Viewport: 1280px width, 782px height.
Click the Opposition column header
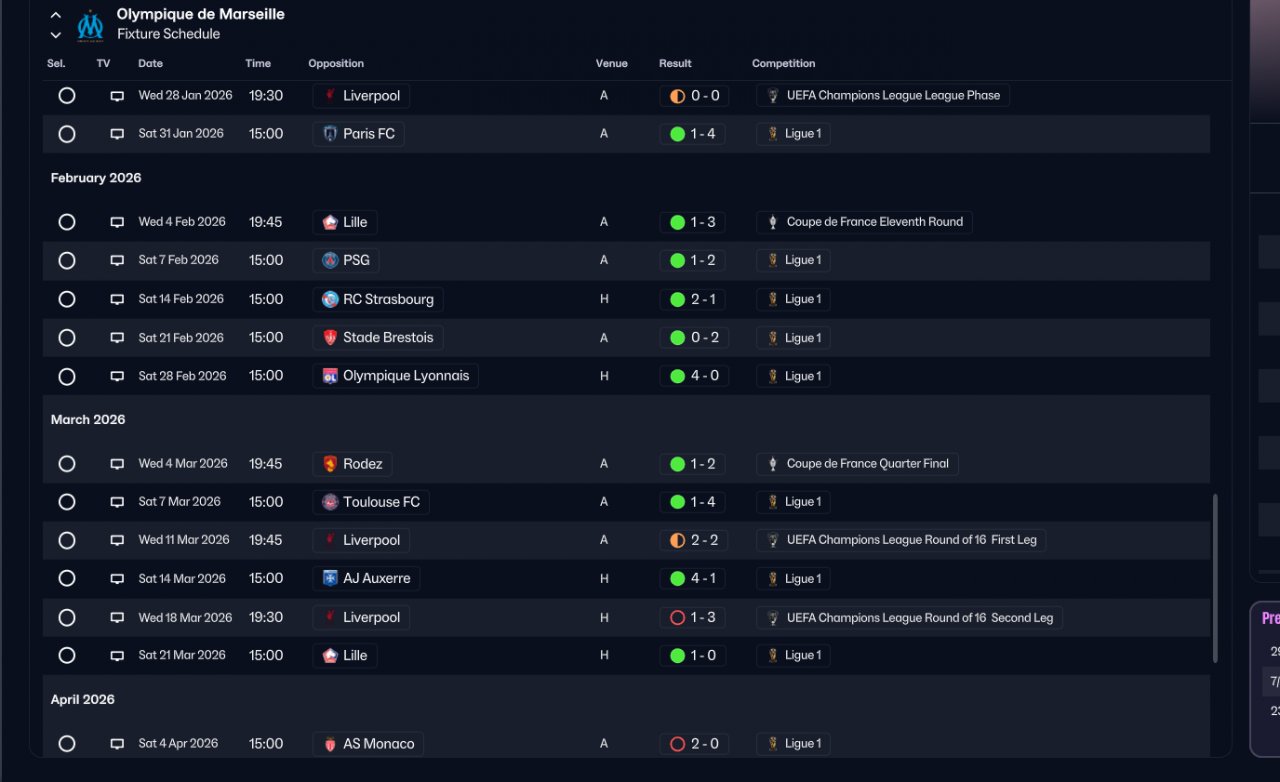(336, 63)
